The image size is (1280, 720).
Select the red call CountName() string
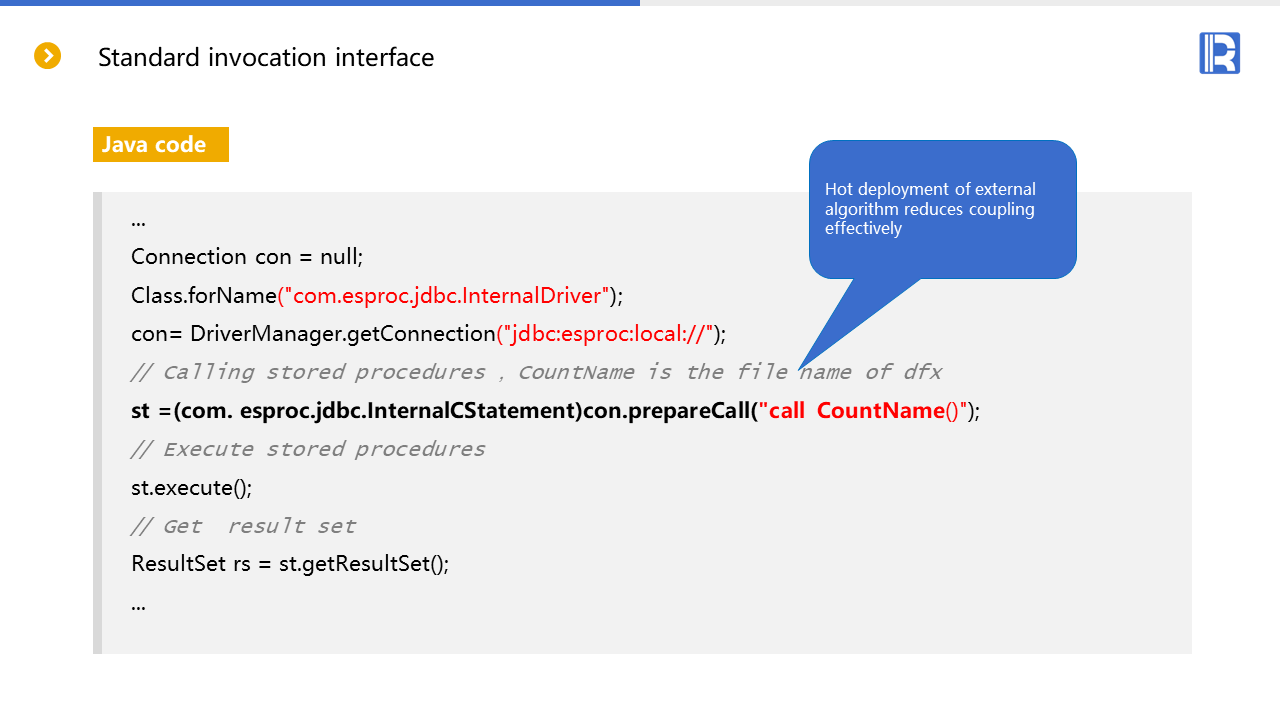[x=863, y=411]
